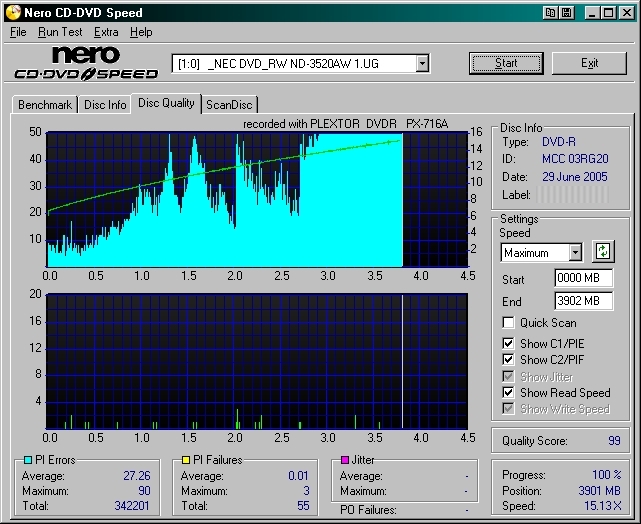The width and height of the screenshot is (641, 524).
Task: Click the Quality Score value 99
Action: (614, 441)
